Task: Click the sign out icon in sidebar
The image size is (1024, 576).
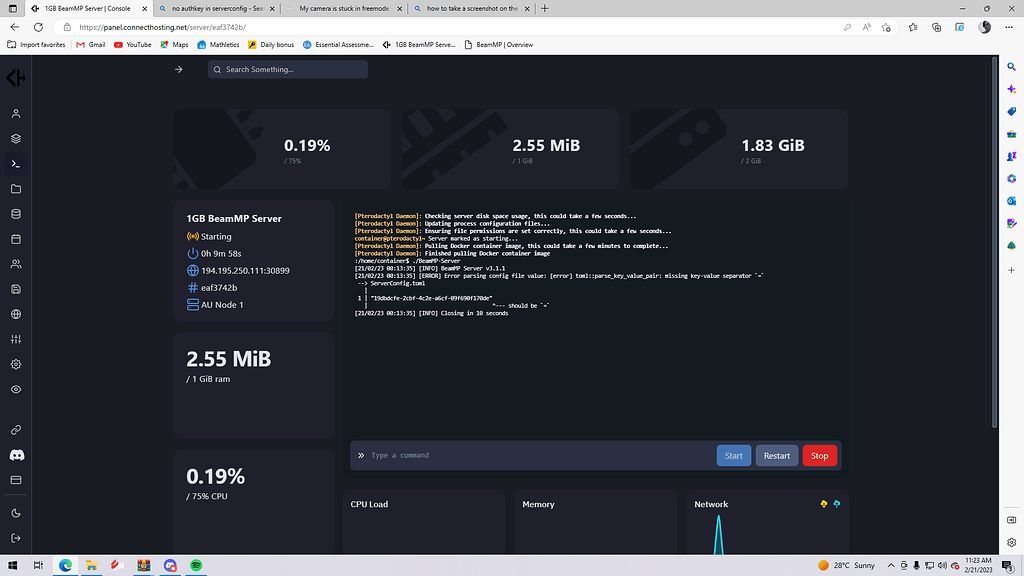Action: pos(16,538)
